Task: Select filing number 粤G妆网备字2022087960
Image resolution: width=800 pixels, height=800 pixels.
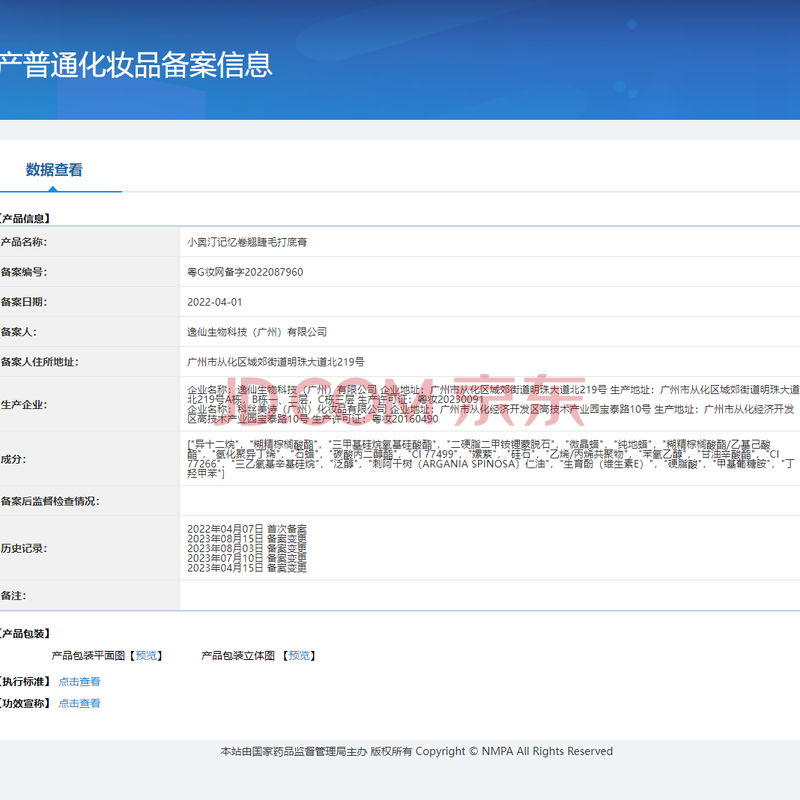Action: pos(245,272)
